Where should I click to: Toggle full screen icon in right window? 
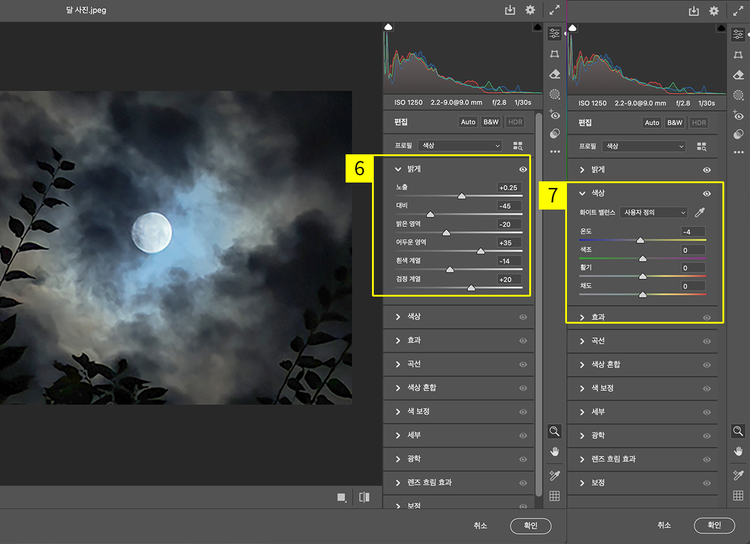coord(738,11)
